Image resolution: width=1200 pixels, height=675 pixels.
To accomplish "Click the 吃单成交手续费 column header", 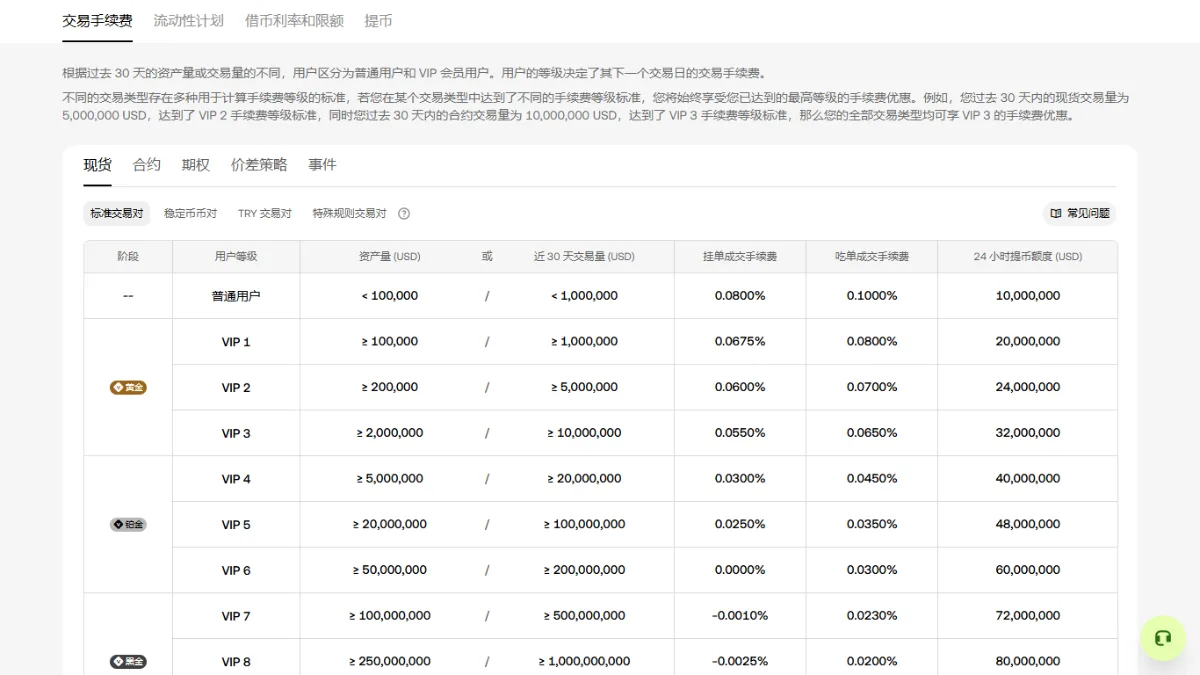I will (x=872, y=257).
